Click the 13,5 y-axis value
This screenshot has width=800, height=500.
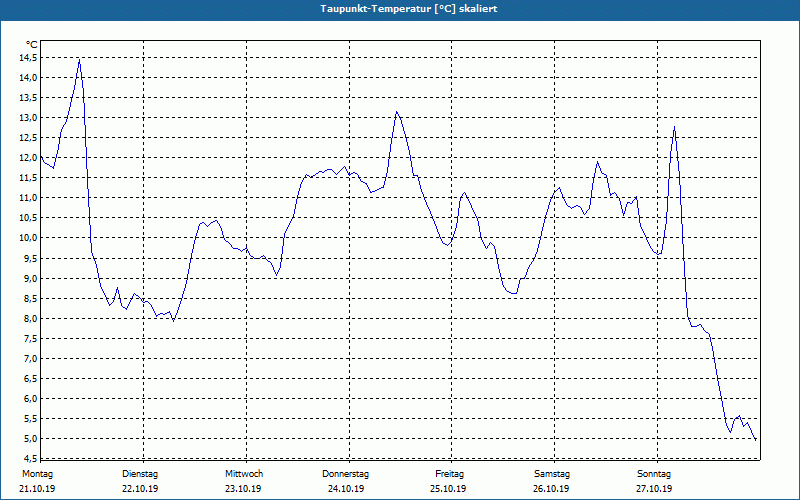click(29, 97)
